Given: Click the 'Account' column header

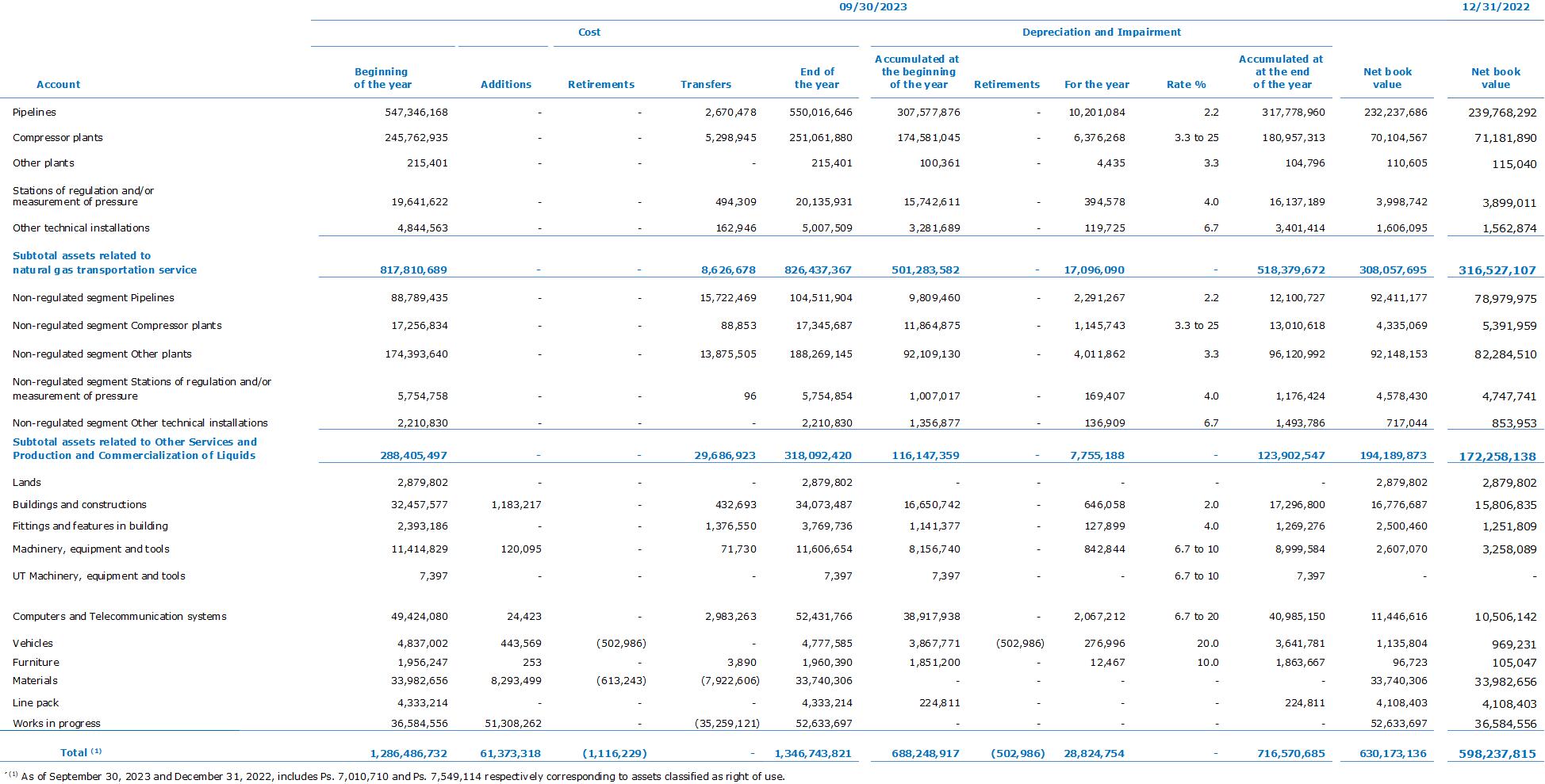Looking at the screenshot, I should pyautogui.click(x=59, y=85).
